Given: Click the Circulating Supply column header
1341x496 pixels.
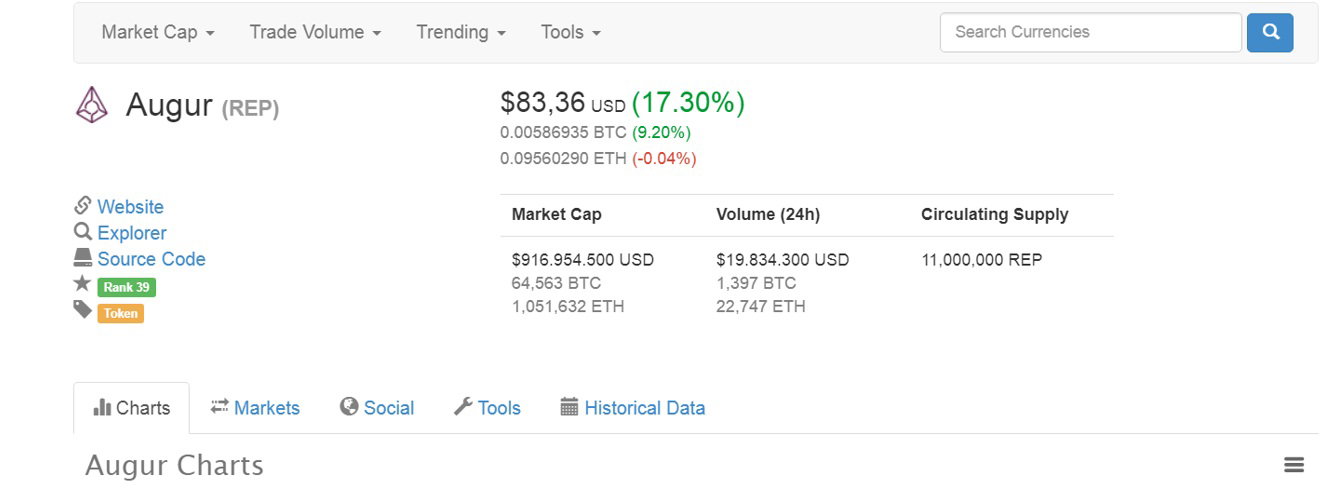Looking at the screenshot, I should 995,215.
